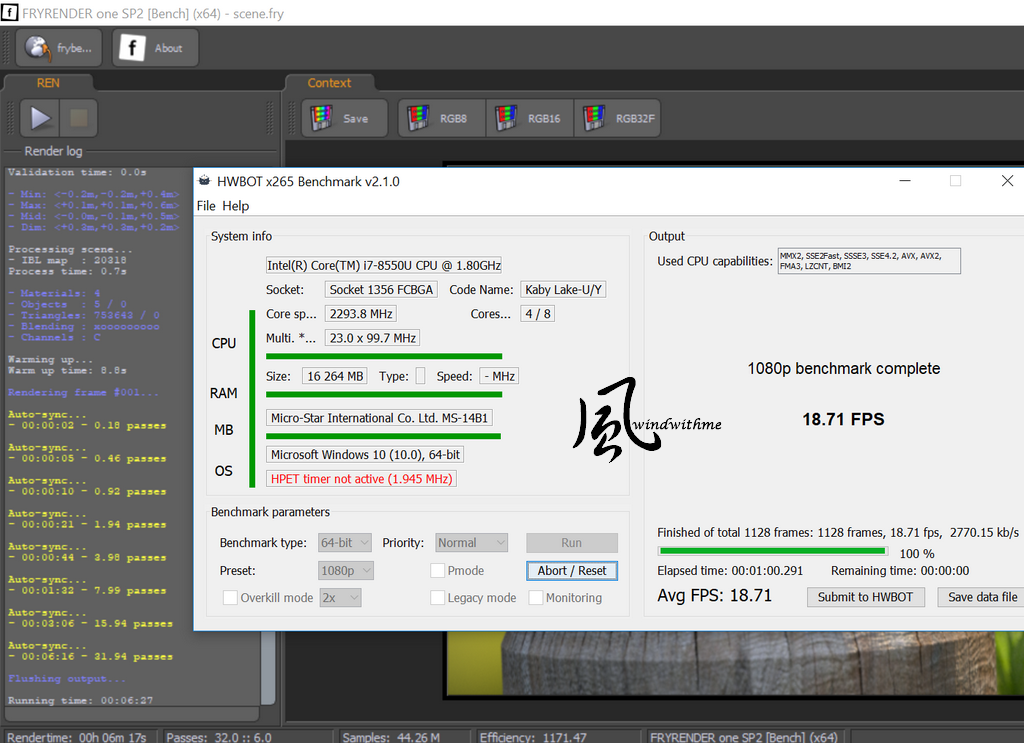This screenshot has width=1024, height=743.
Task: Switch to the REN tab
Action: (x=48, y=83)
